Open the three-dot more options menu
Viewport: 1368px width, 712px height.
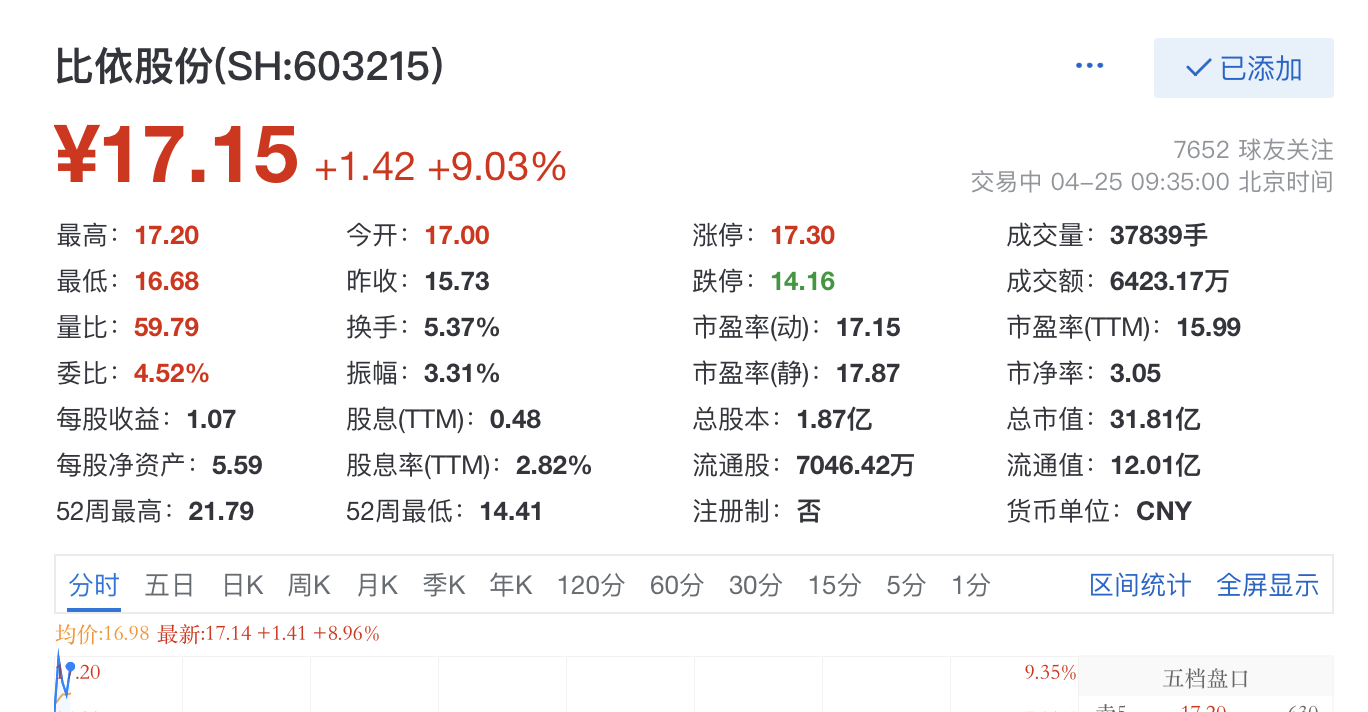[1089, 66]
